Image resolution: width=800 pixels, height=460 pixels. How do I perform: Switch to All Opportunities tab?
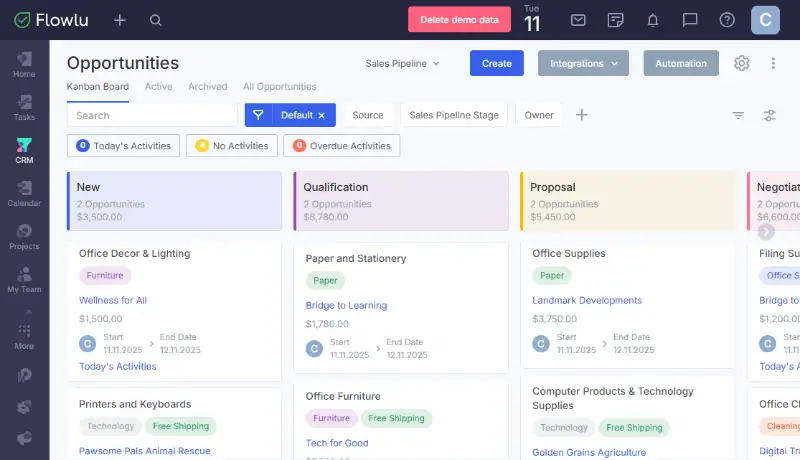(x=279, y=87)
